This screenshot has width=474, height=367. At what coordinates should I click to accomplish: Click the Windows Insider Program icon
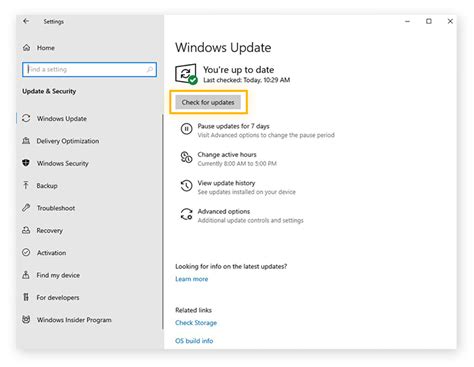click(x=26, y=319)
